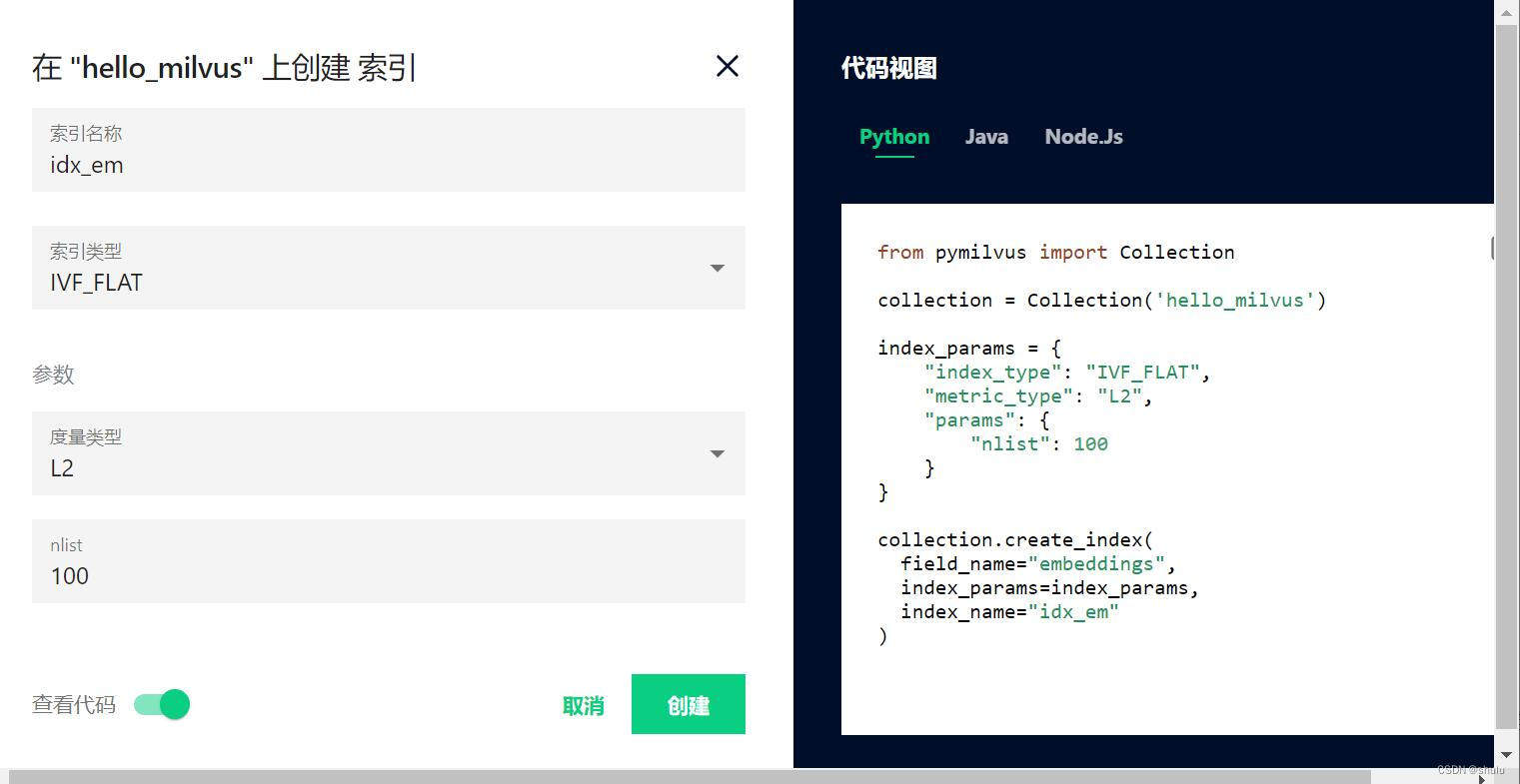
Task: Click the index name field idx_em
Action: tap(389, 150)
